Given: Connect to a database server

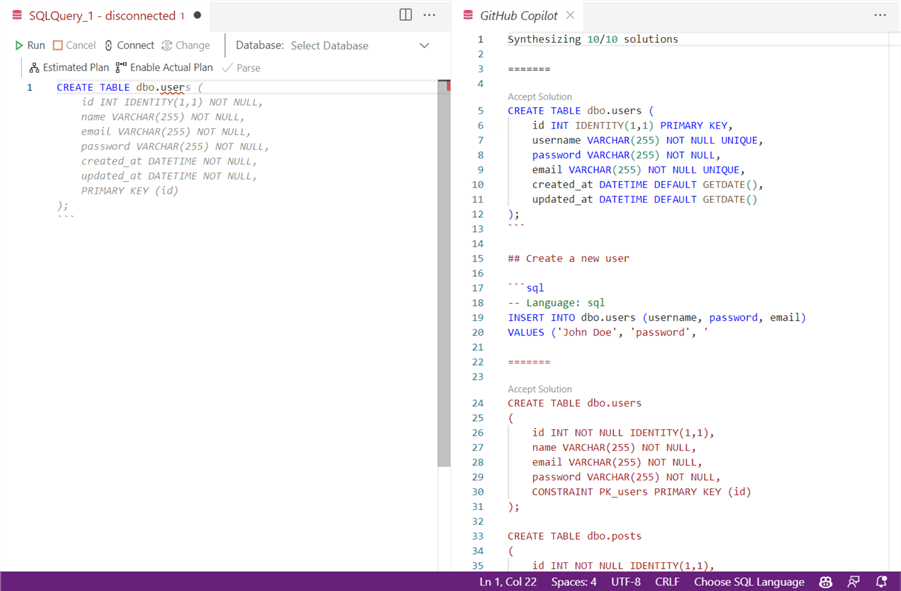Looking at the screenshot, I should coord(129,45).
